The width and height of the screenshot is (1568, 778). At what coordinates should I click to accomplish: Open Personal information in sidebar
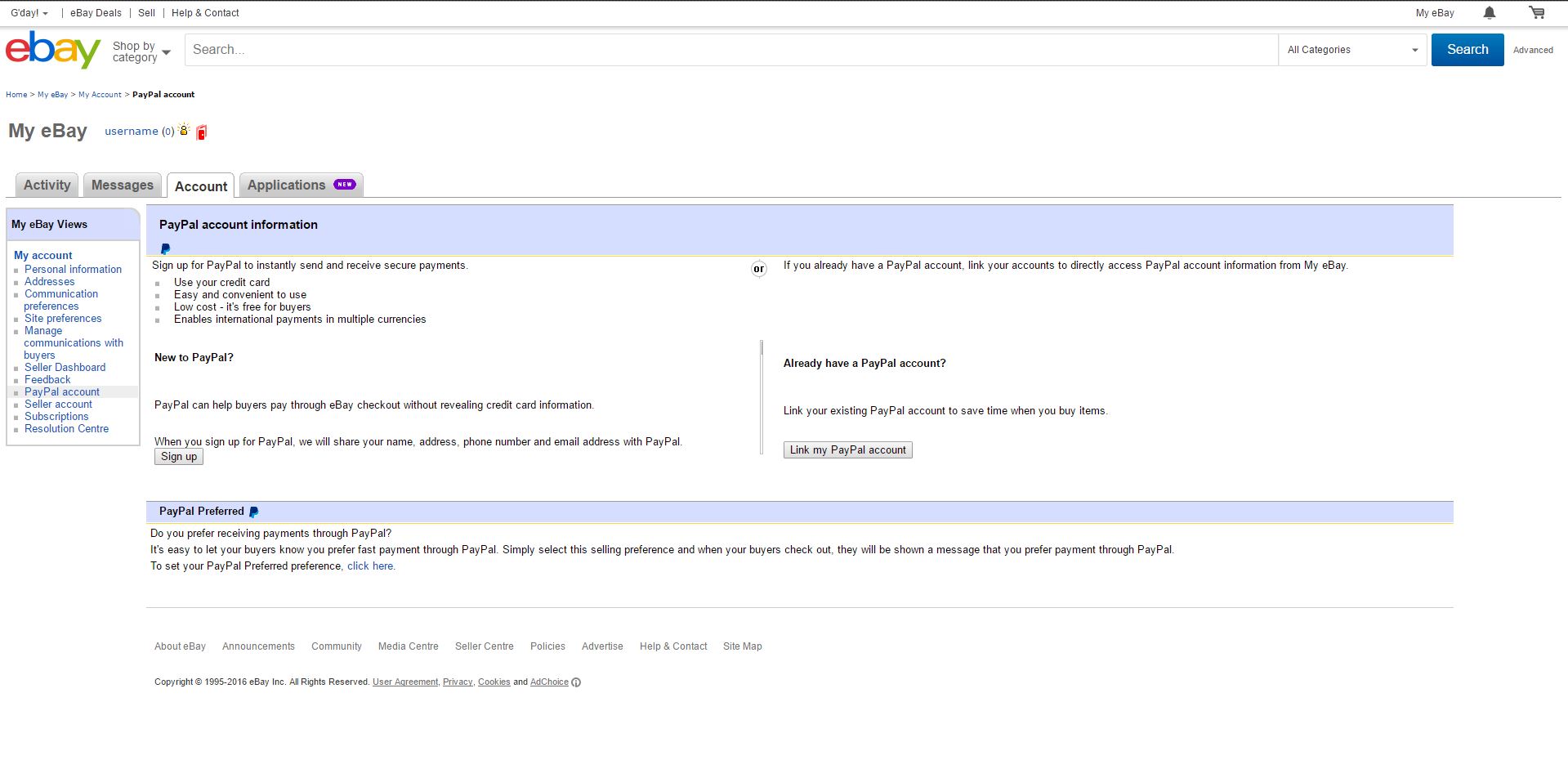(73, 270)
